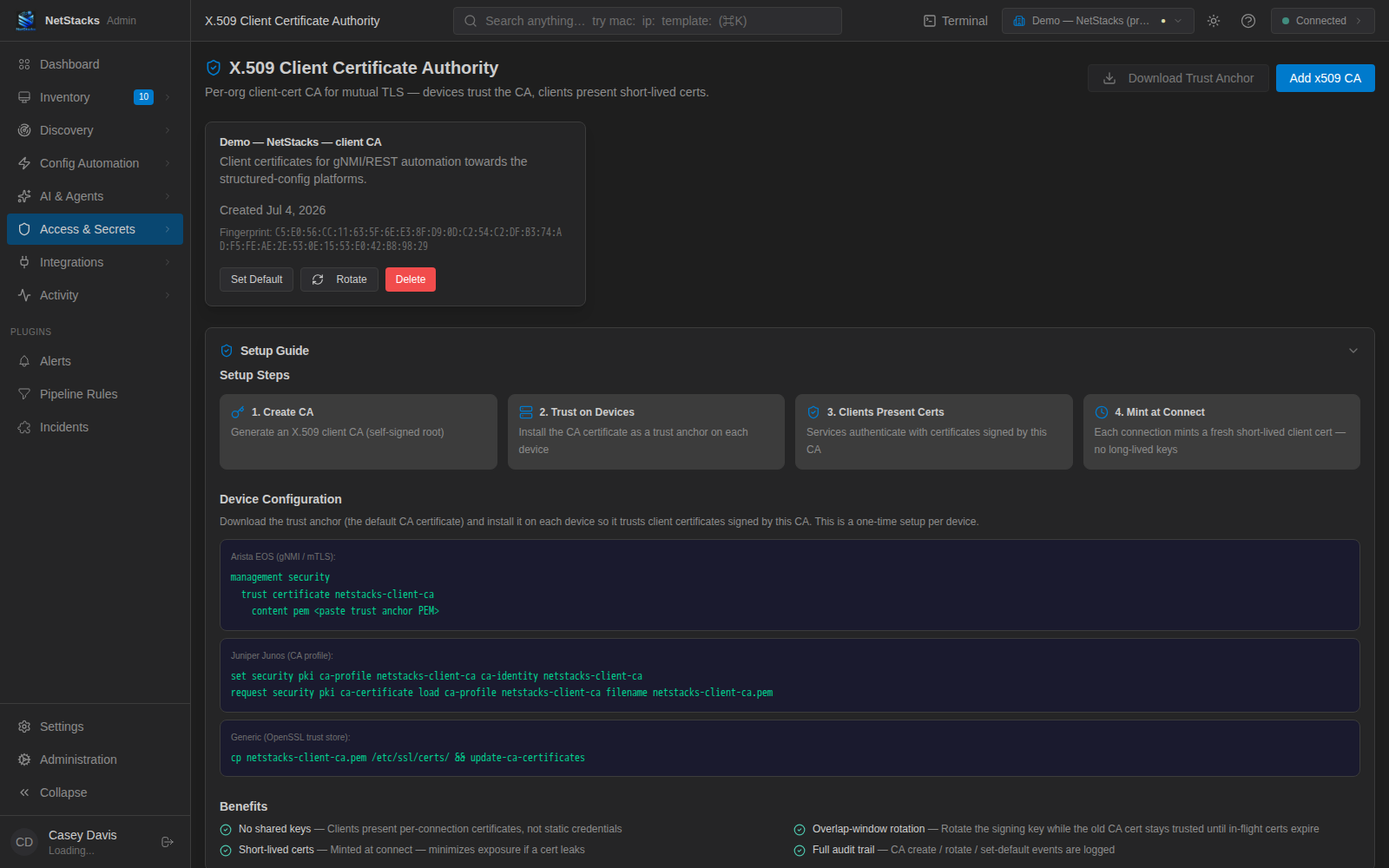Click the 3. Clients Present Certs step

(934, 431)
